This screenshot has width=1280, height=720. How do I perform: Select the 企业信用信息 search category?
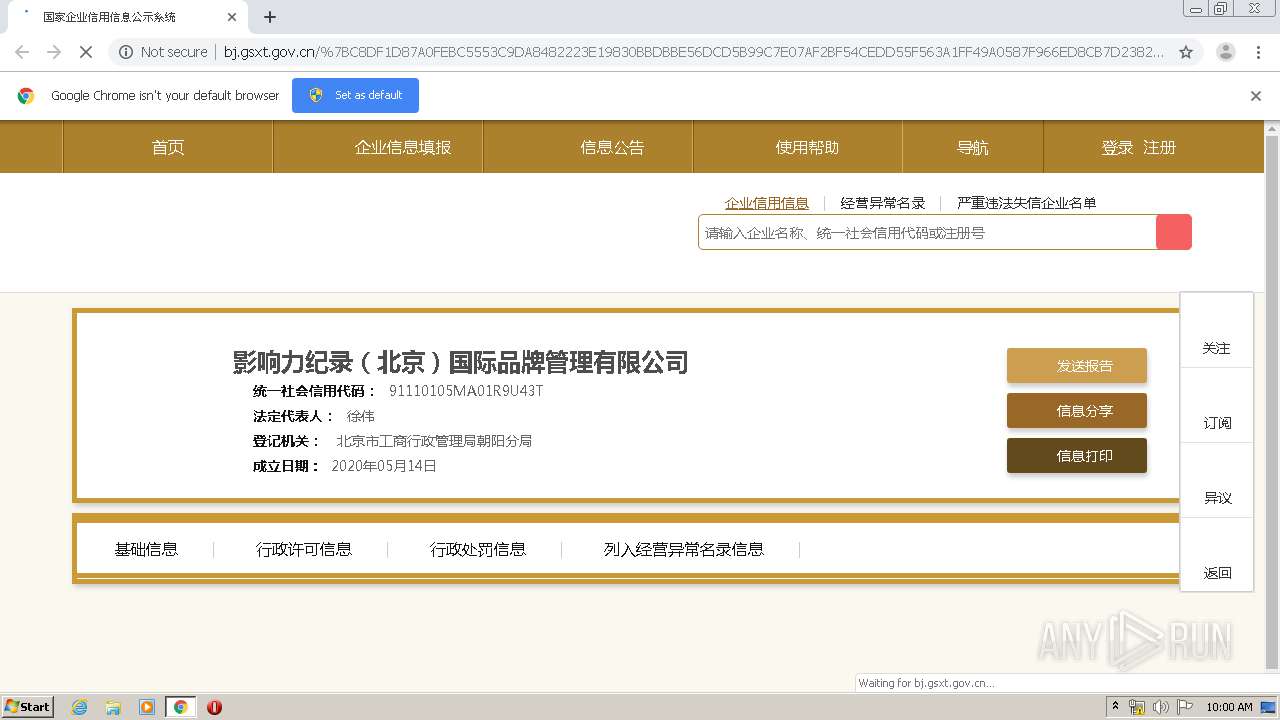[767, 203]
